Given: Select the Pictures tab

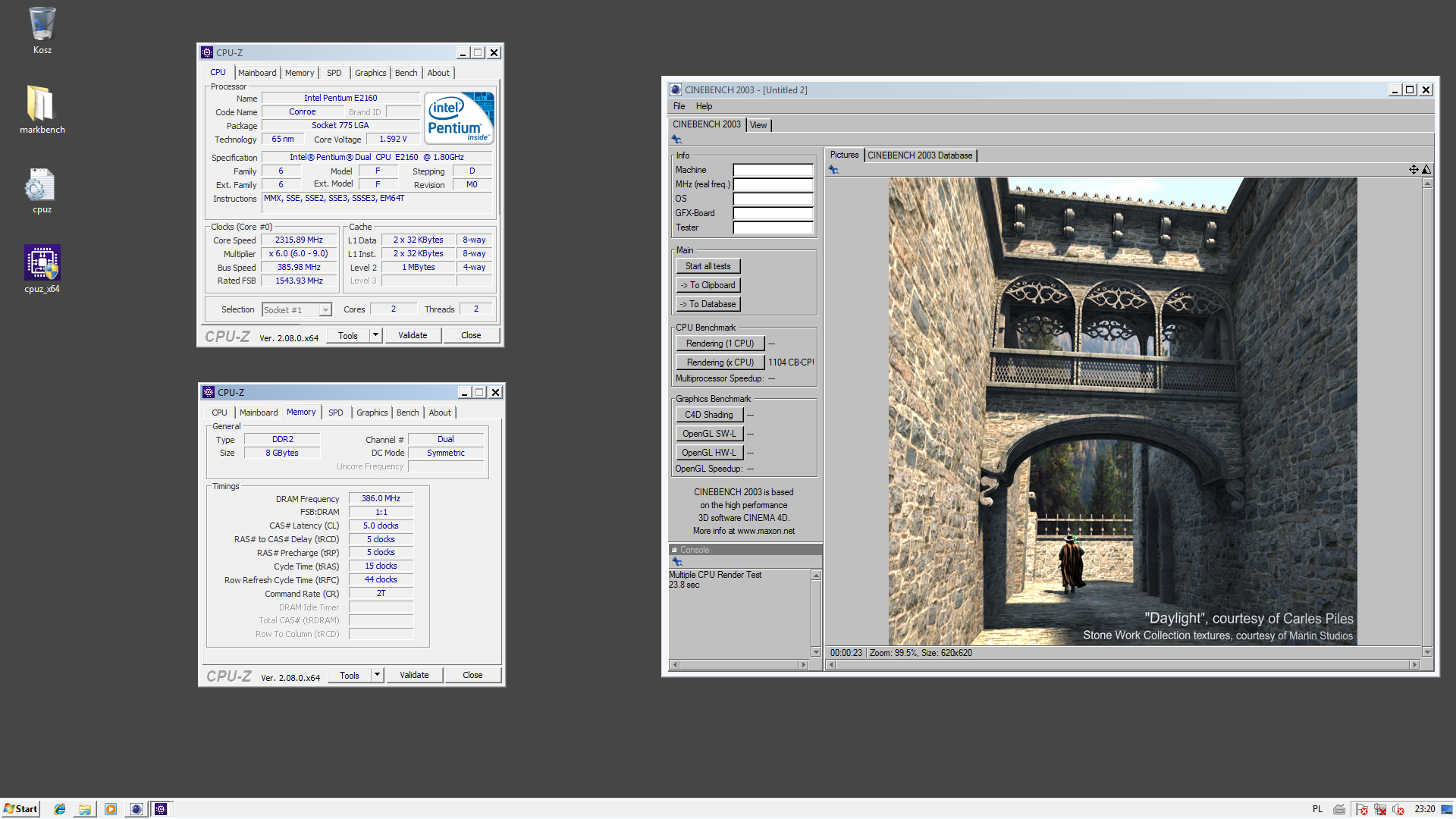Looking at the screenshot, I should point(844,155).
